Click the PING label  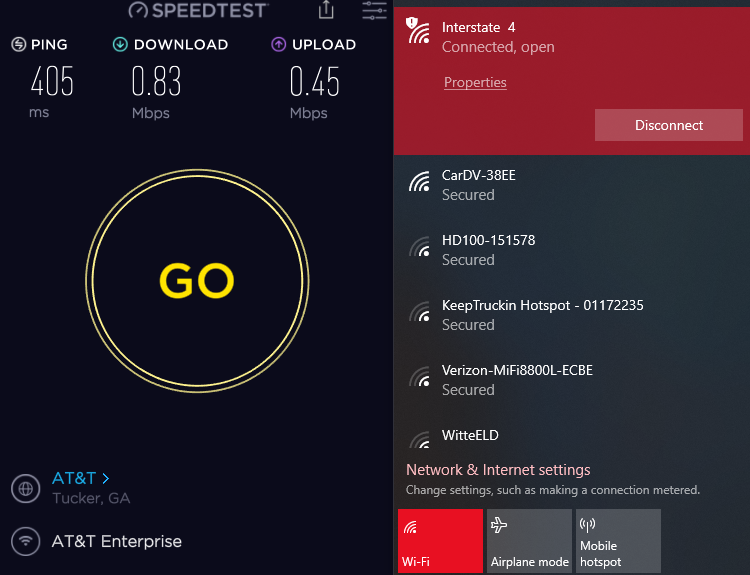tap(49, 44)
